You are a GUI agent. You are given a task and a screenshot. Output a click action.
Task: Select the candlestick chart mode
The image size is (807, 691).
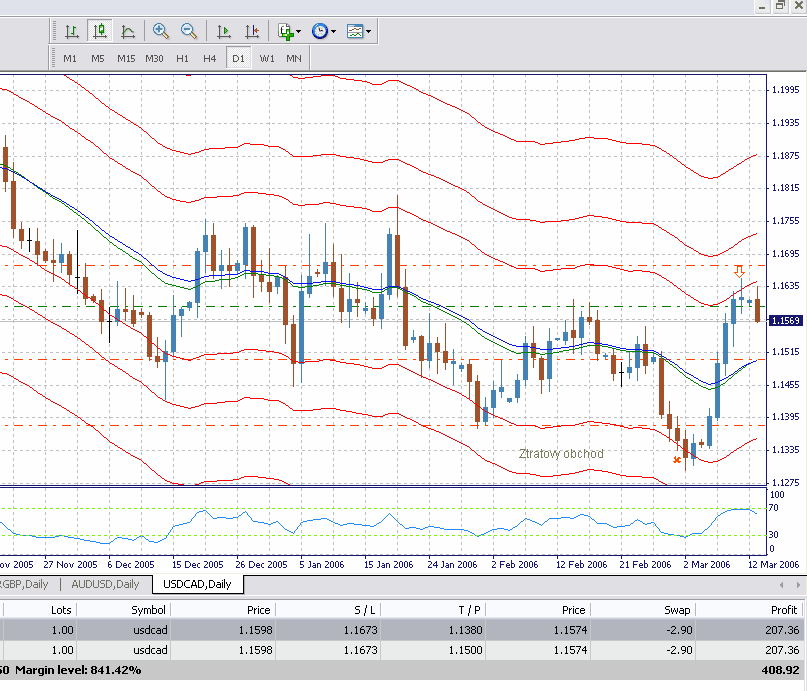pyautogui.click(x=99, y=31)
